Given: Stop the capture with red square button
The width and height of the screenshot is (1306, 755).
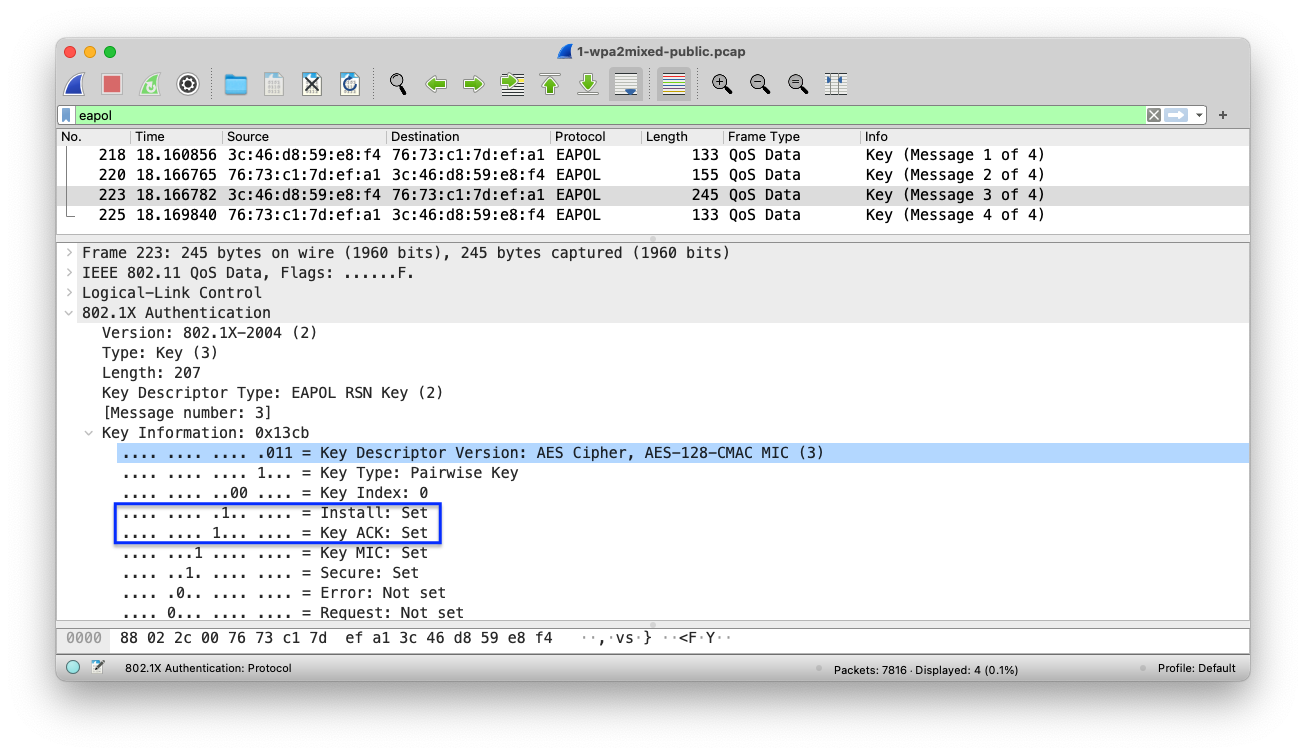Looking at the screenshot, I should pyautogui.click(x=112, y=84).
